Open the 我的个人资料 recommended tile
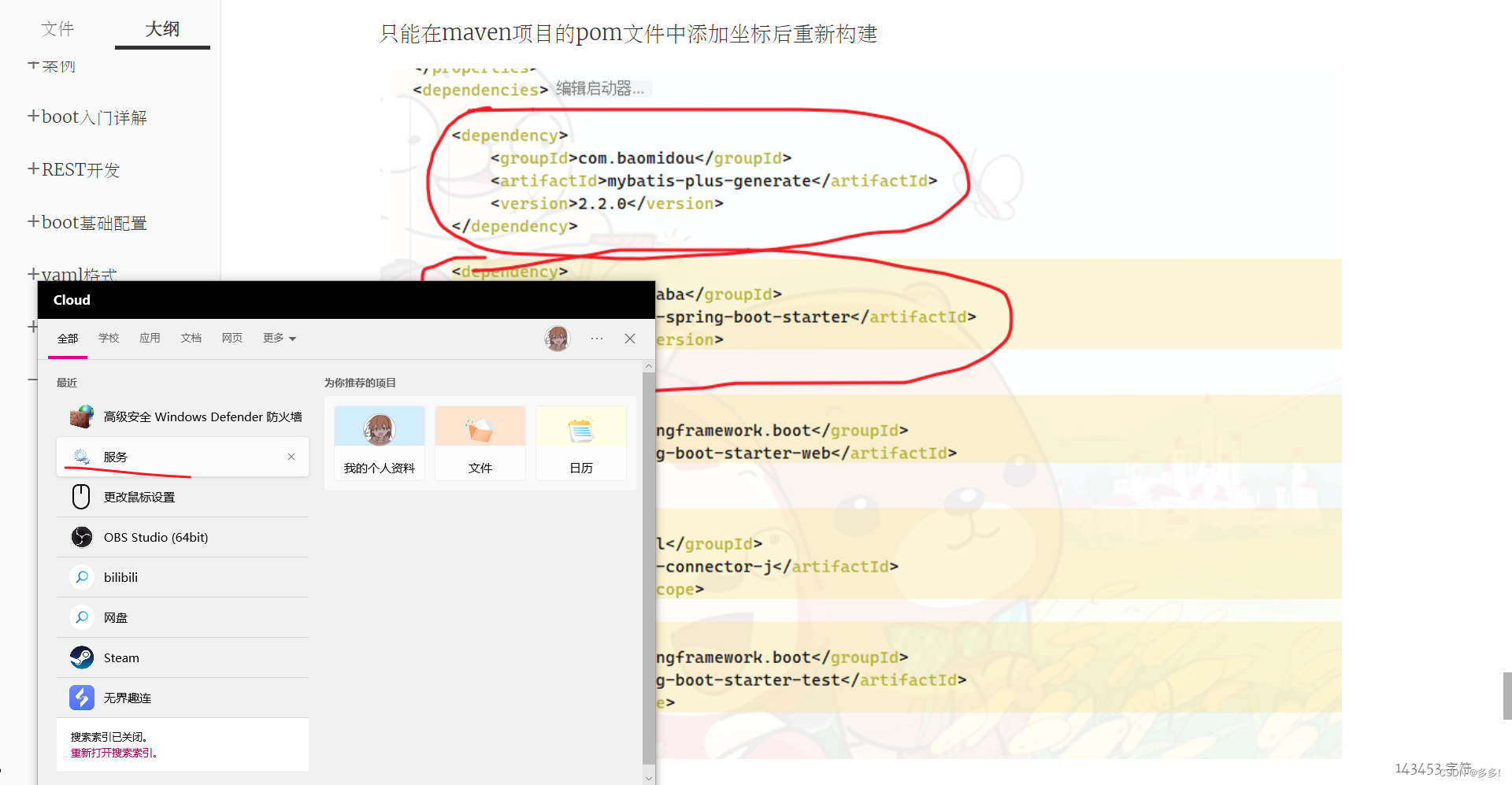The image size is (1512, 785). pos(379,442)
